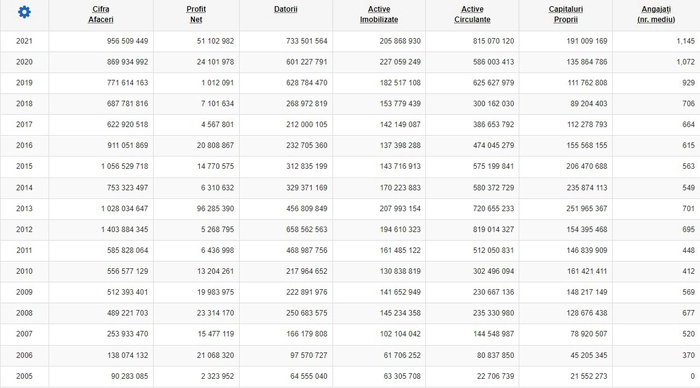This screenshot has height=388, width=700.
Task: Click current assets value 815 070 120
Action: 493,41
